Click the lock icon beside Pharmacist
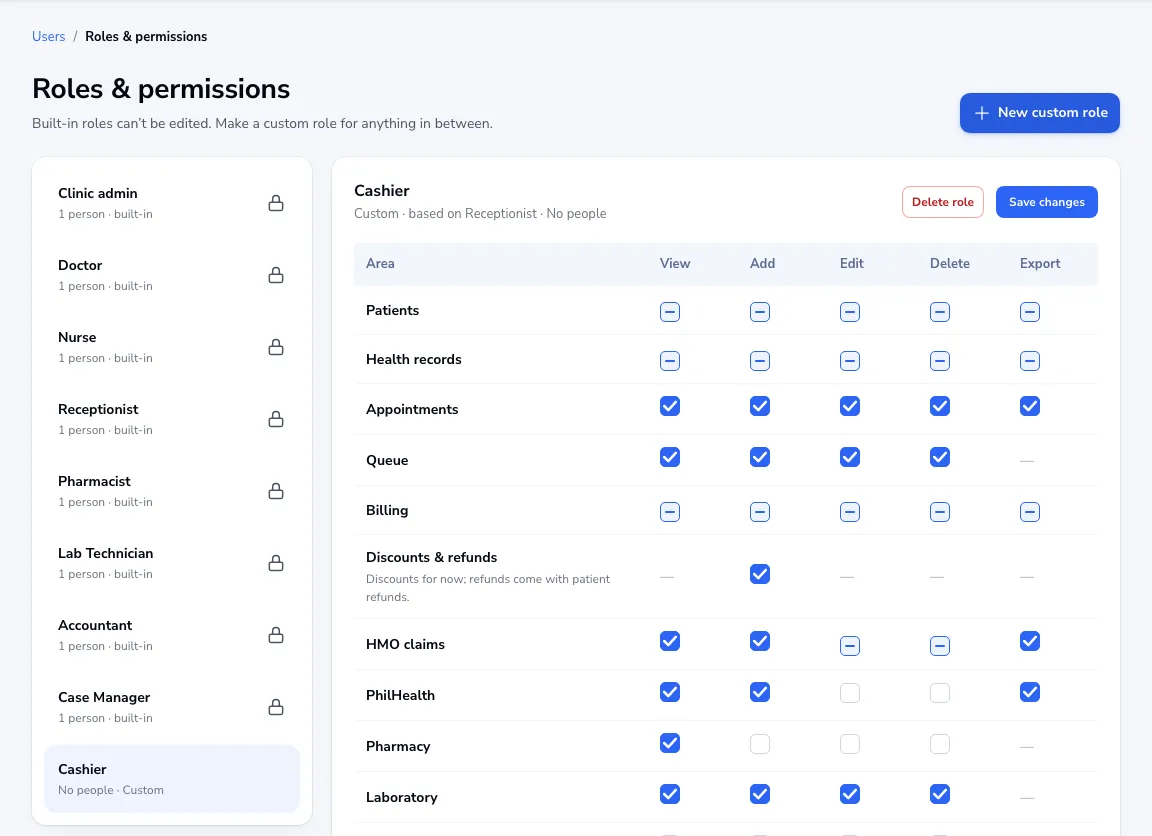Screen dimensions: 1152x836 click(x=276, y=491)
